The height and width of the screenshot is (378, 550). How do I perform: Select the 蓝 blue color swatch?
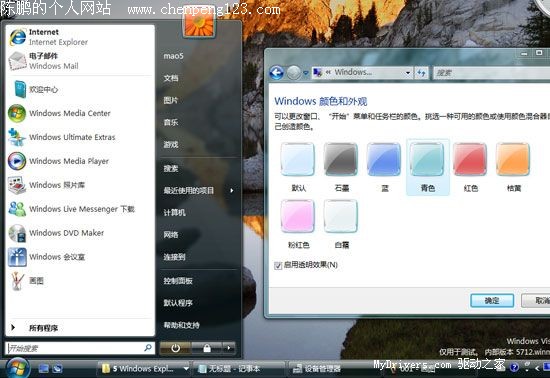pyautogui.click(x=384, y=159)
